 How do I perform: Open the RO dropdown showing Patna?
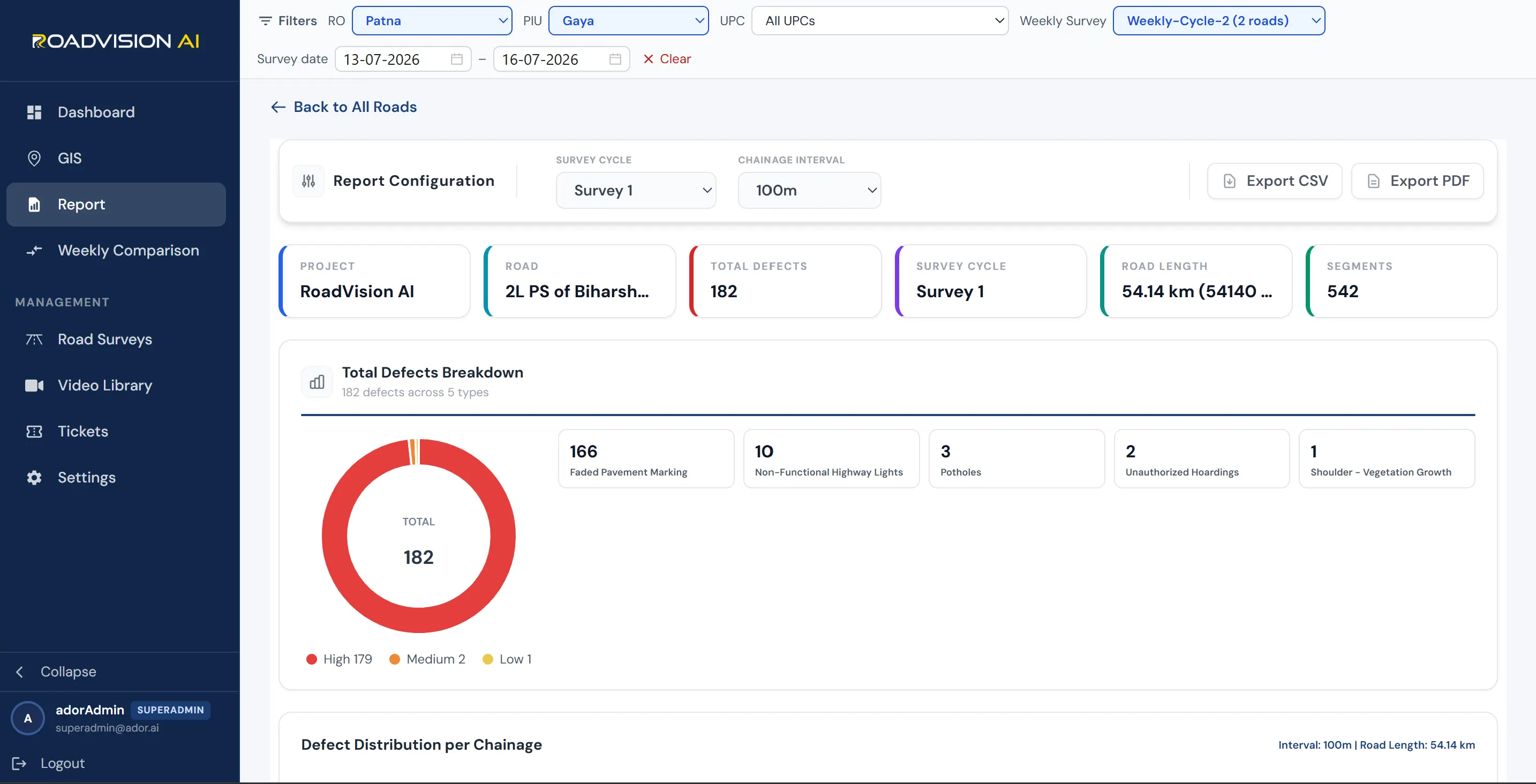(x=432, y=21)
